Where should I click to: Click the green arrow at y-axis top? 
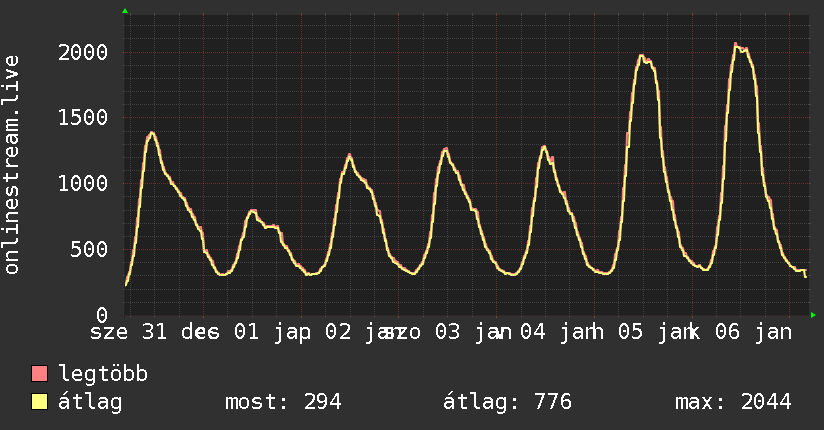point(125,11)
